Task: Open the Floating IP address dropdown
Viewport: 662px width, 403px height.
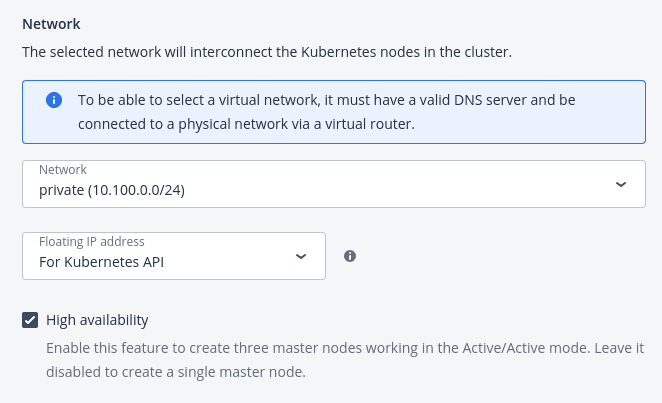Action: click(x=174, y=256)
